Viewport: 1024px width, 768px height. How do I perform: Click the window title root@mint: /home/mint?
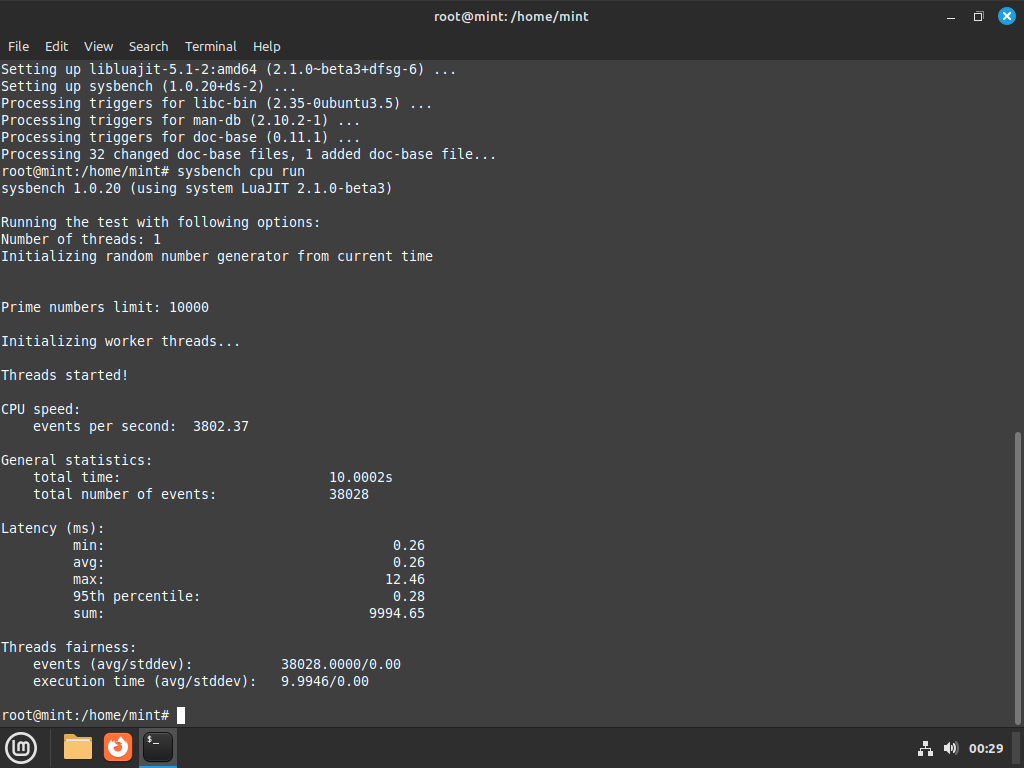click(511, 16)
